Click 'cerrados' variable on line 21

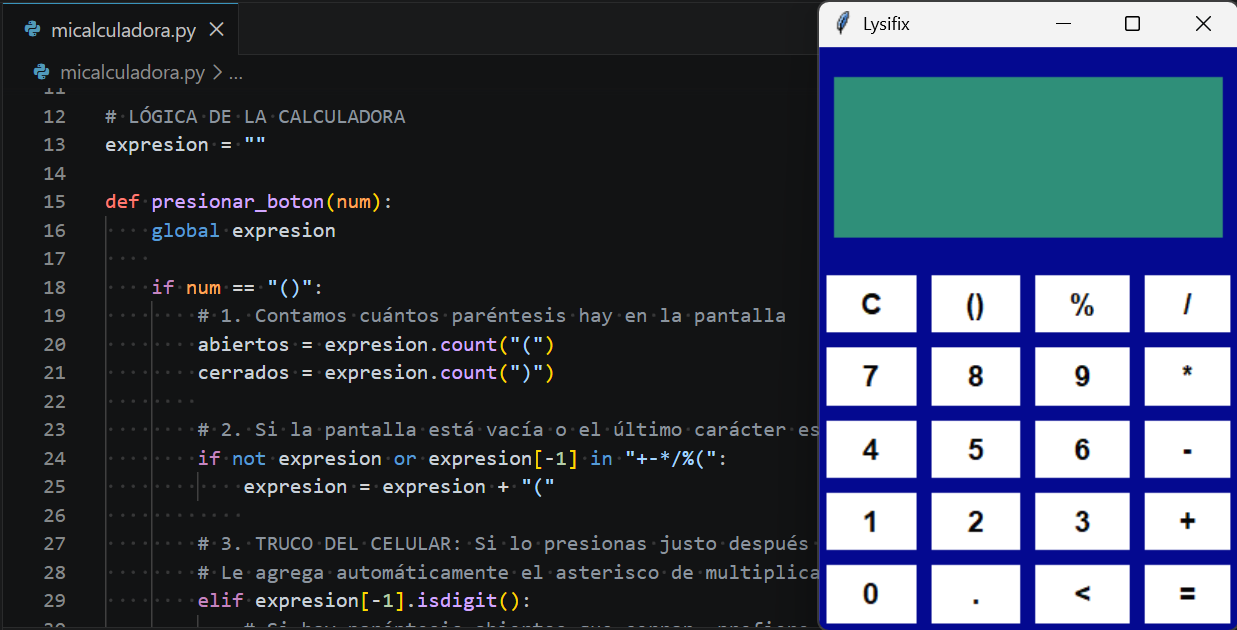[x=243, y=373]
